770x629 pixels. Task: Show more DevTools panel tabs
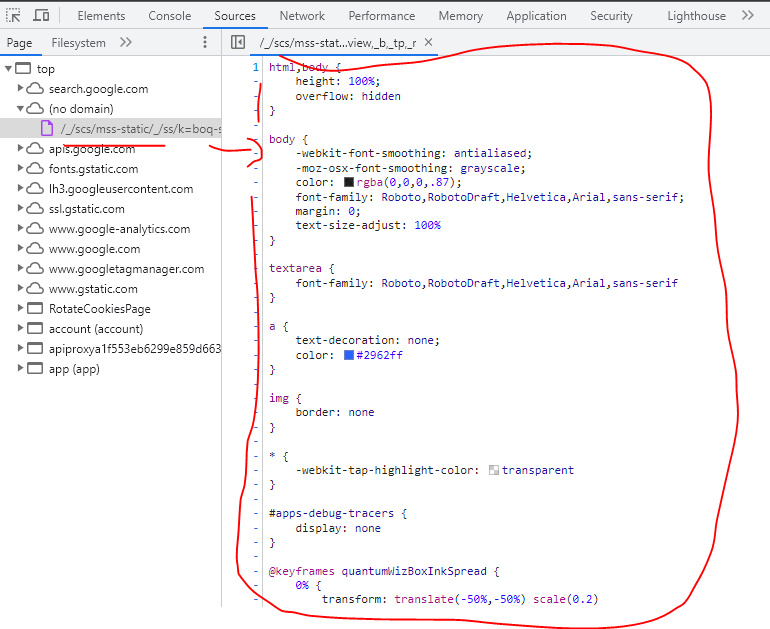click(748, 16)
